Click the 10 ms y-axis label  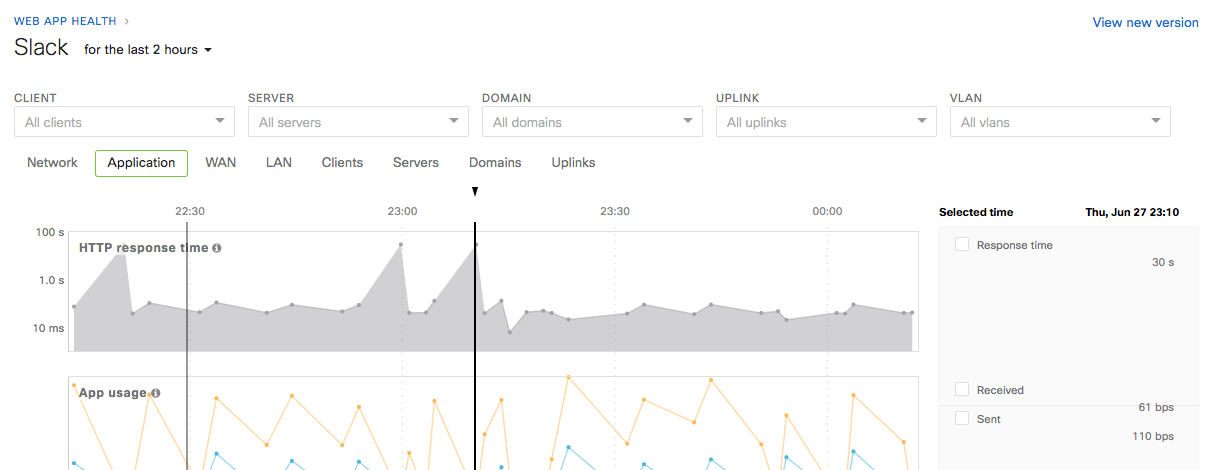coord(49,328)
